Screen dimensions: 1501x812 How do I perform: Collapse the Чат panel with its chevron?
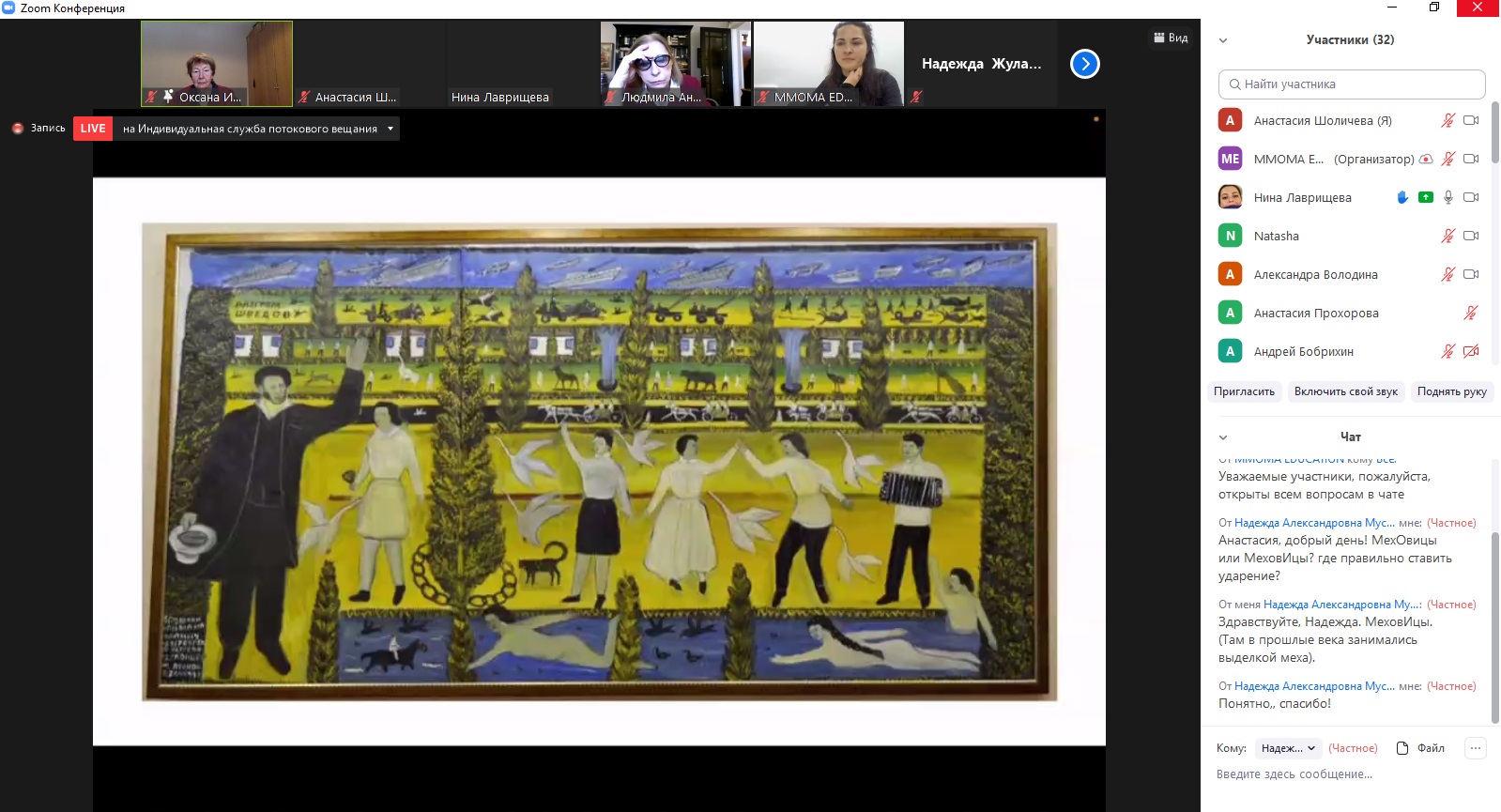pos(1222,437)
